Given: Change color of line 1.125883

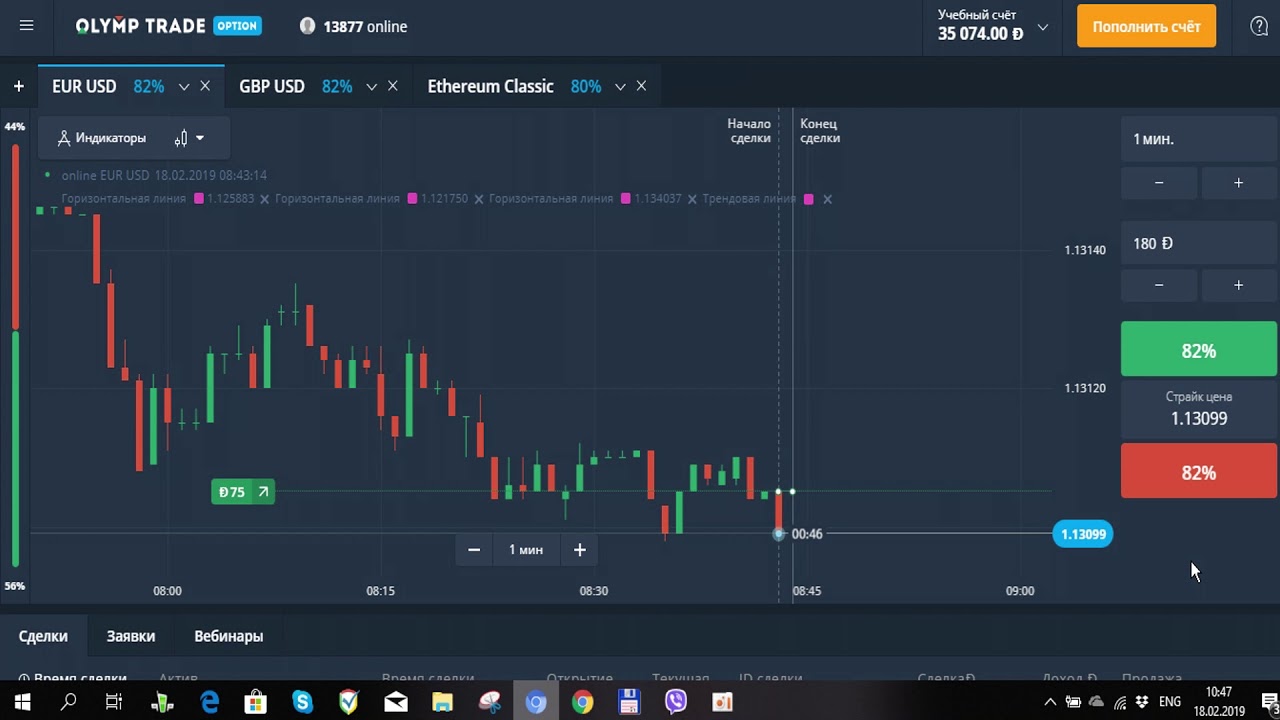Looking at the screenshot, I should click(x=199, y=199).
